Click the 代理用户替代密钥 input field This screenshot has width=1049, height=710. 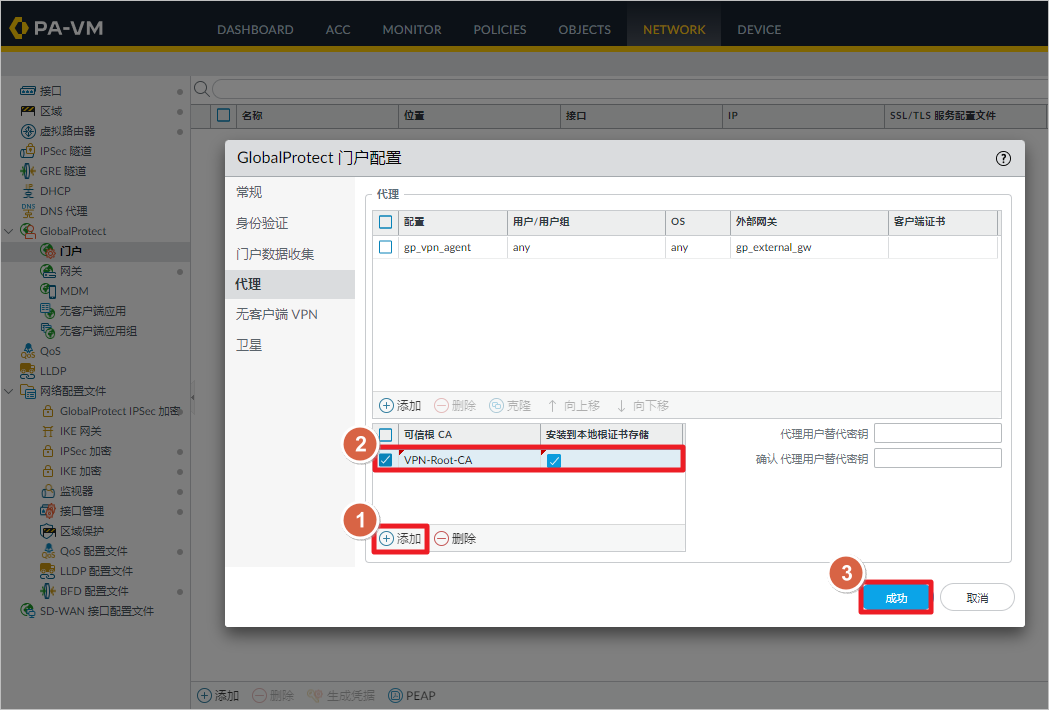click(x=937, y=434)
